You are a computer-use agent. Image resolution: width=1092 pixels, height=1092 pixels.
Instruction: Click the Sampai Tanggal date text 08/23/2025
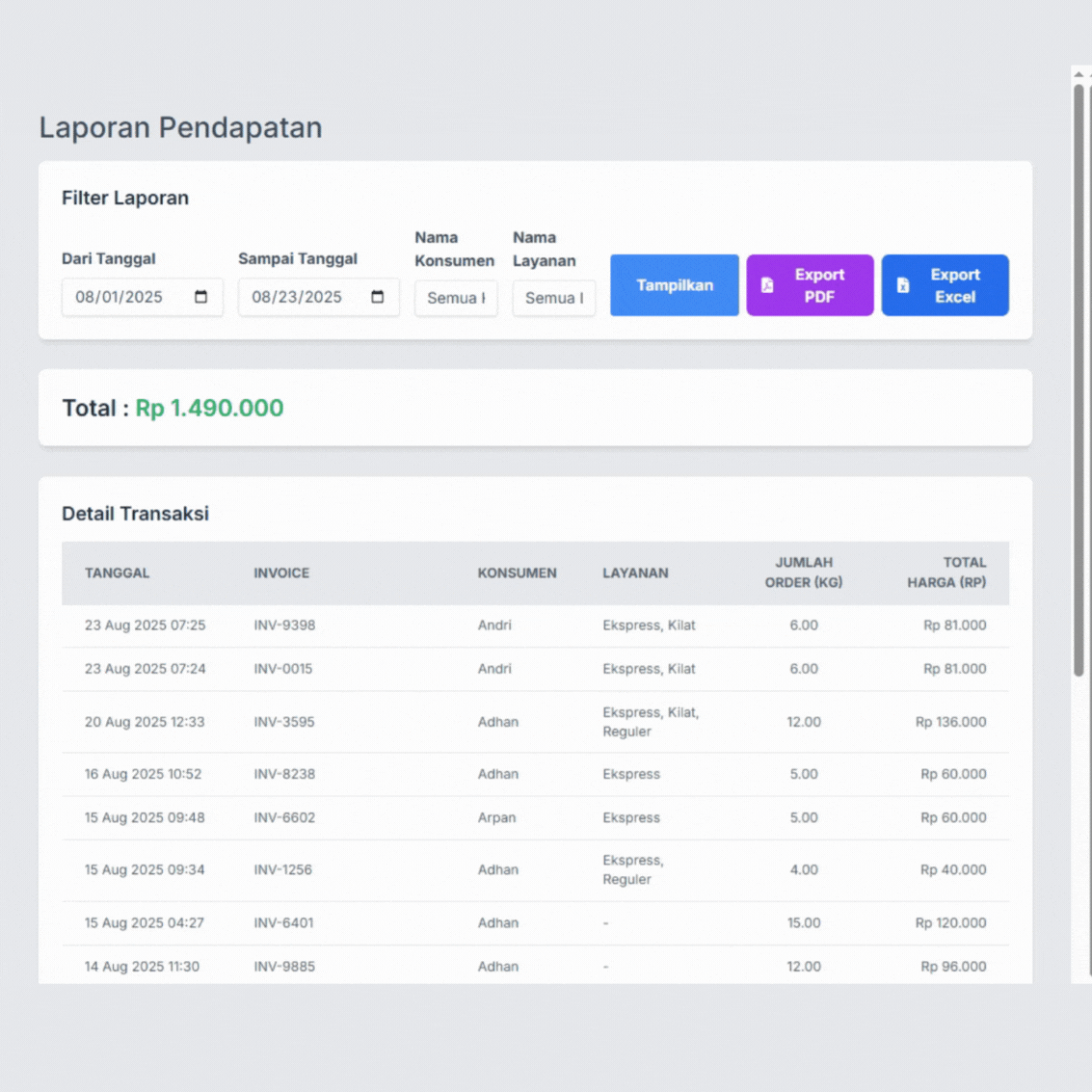click(x=297, y=297)
